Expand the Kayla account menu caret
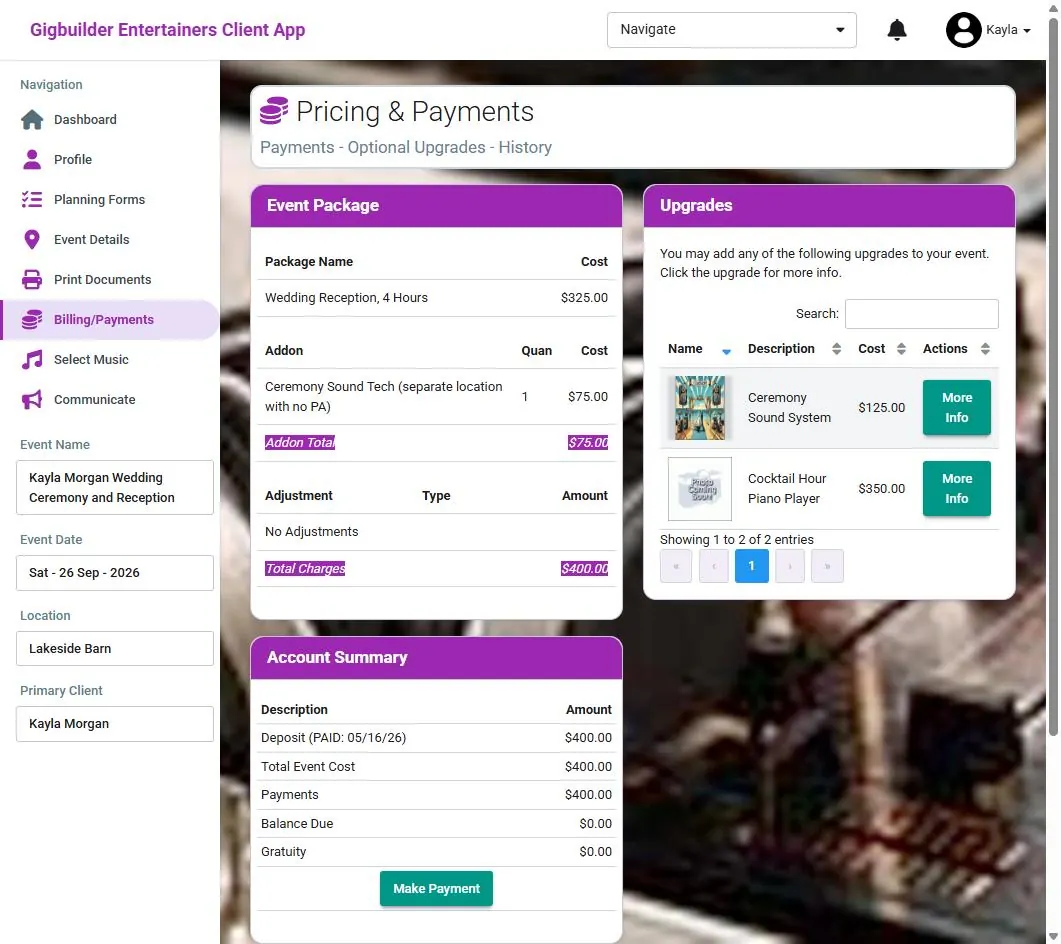Viewport: 1061px width, 944px height. click(1026, 31)
